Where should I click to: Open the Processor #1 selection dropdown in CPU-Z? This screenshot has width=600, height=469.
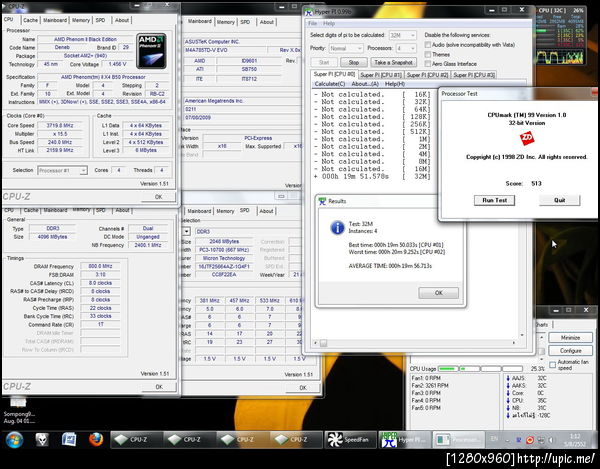pos(62,170)
